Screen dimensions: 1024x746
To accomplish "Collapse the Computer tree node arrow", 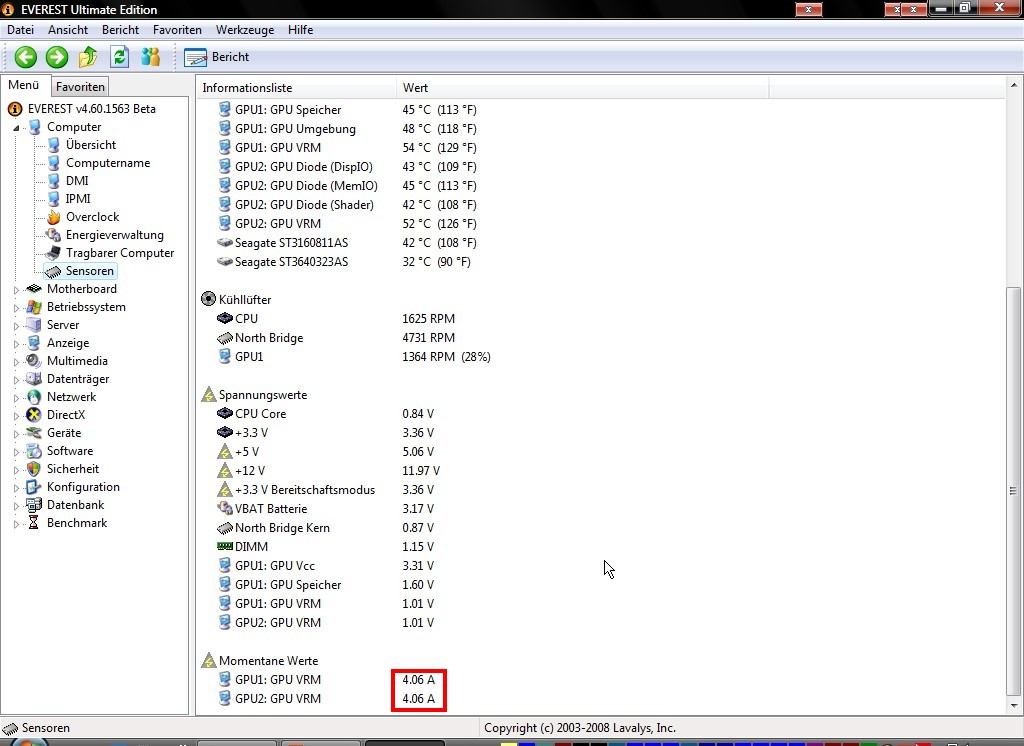I will tap(16, 128).
